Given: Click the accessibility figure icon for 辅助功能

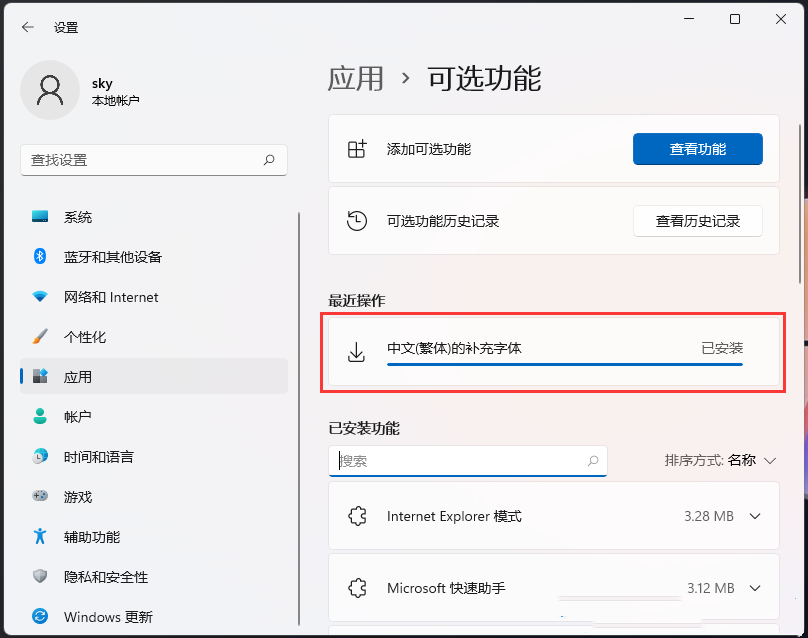Looking at the screenshot, I should (40, 536).
